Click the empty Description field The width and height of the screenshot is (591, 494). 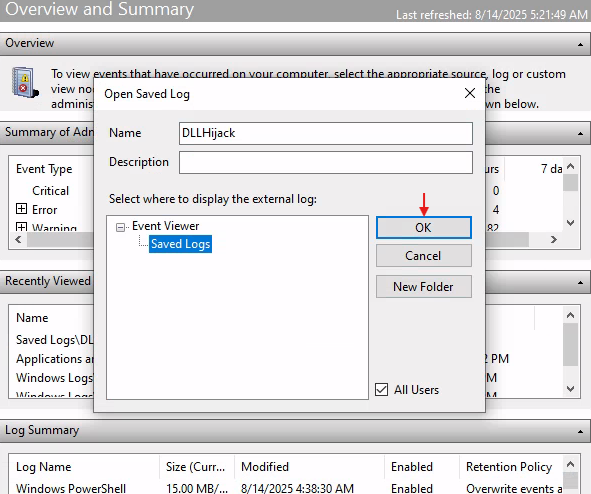click(x=326, y=162)
